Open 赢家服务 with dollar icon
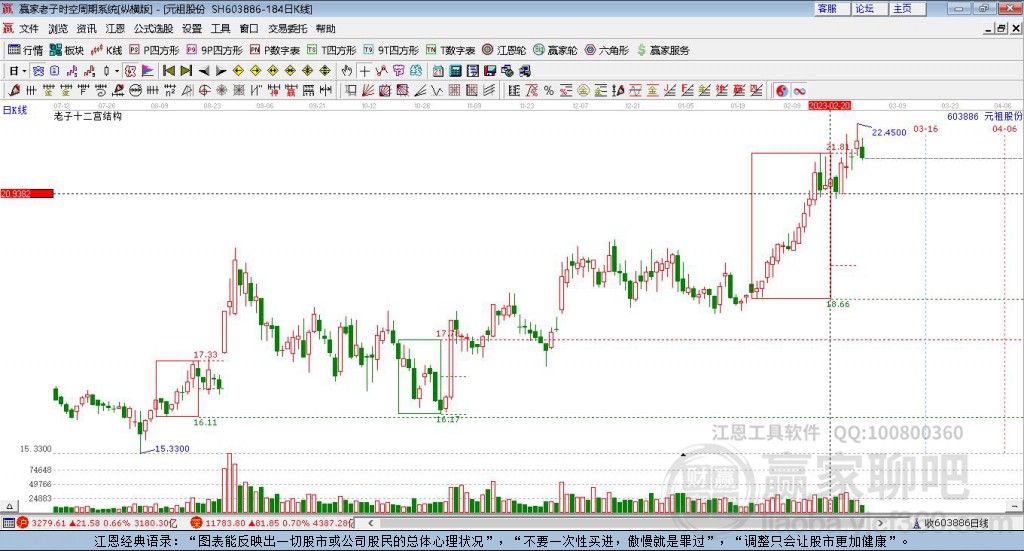Image resolution: width=1024 pixels, height=551 pixels. (x=663, y=50)
